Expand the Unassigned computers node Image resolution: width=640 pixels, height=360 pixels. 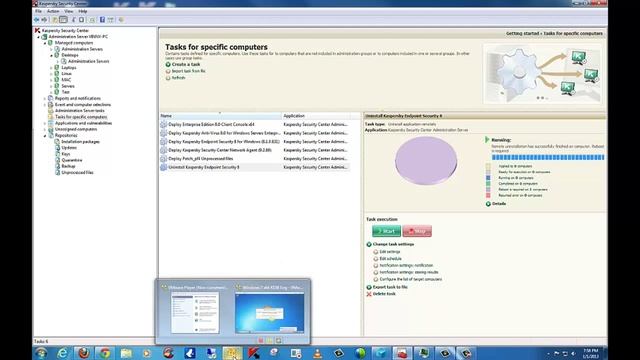pyautogui.click(x=45, y=129)
